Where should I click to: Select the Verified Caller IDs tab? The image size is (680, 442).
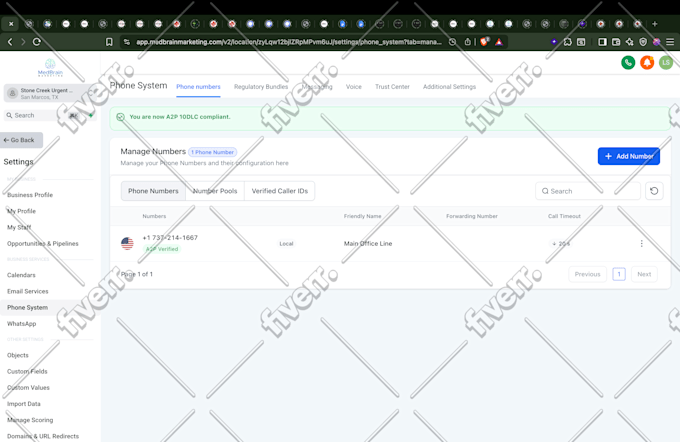280,191
